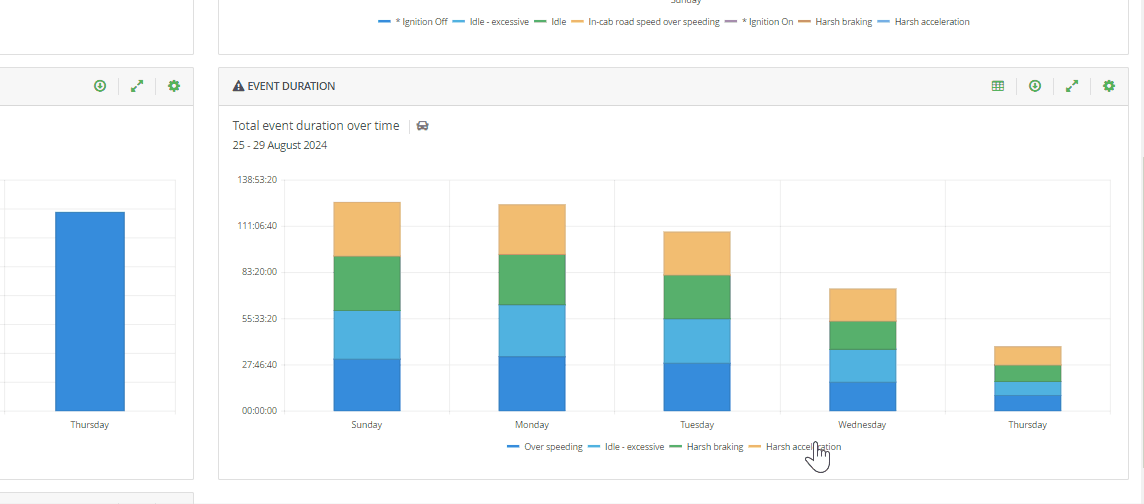1144x504 pixels.
Task: Select Sunday's Idle - excessive bar segment
Action: (367, 335)
